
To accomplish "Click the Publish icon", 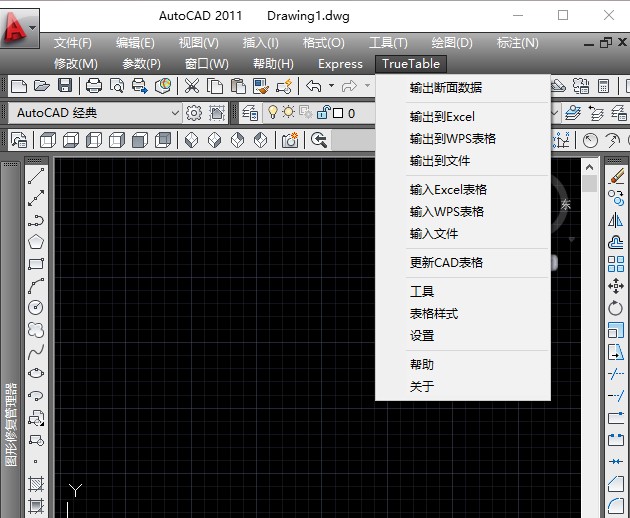I will pyautogui.click(x=139, y=86).
